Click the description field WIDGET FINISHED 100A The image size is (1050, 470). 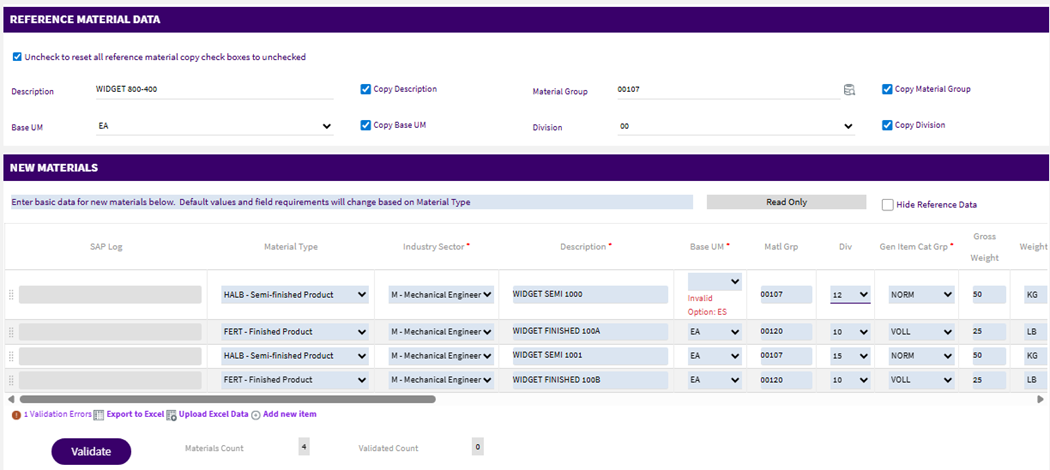590,332
